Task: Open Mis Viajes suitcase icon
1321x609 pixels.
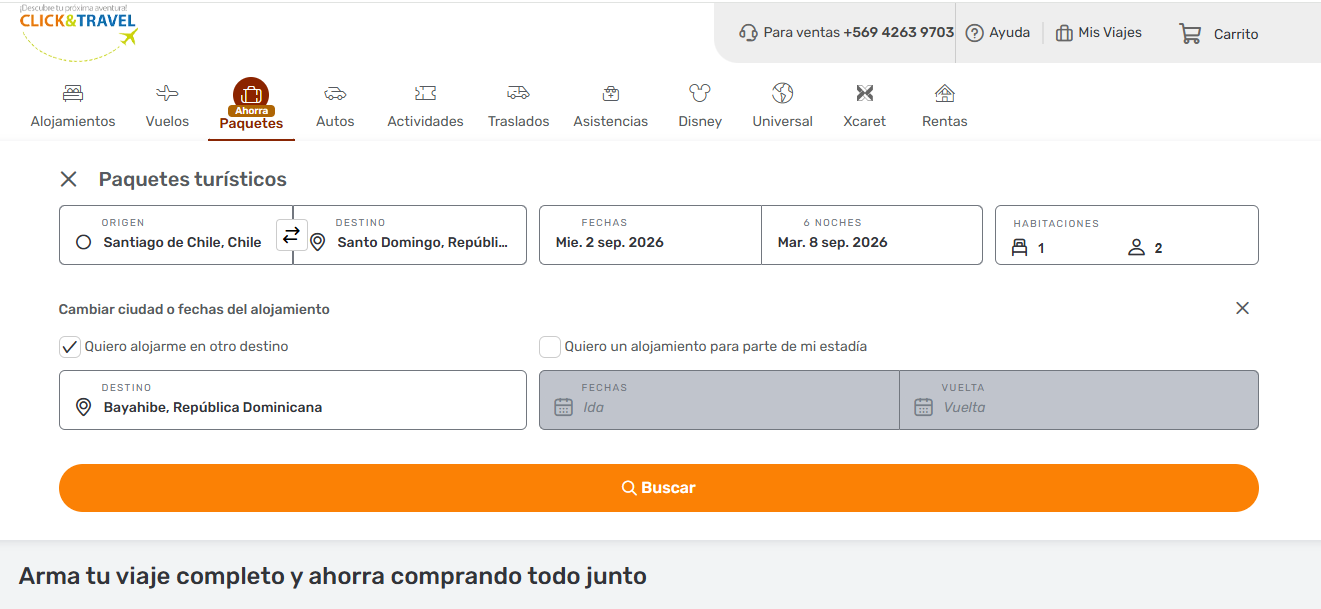Action: [x=1064, y=33]
